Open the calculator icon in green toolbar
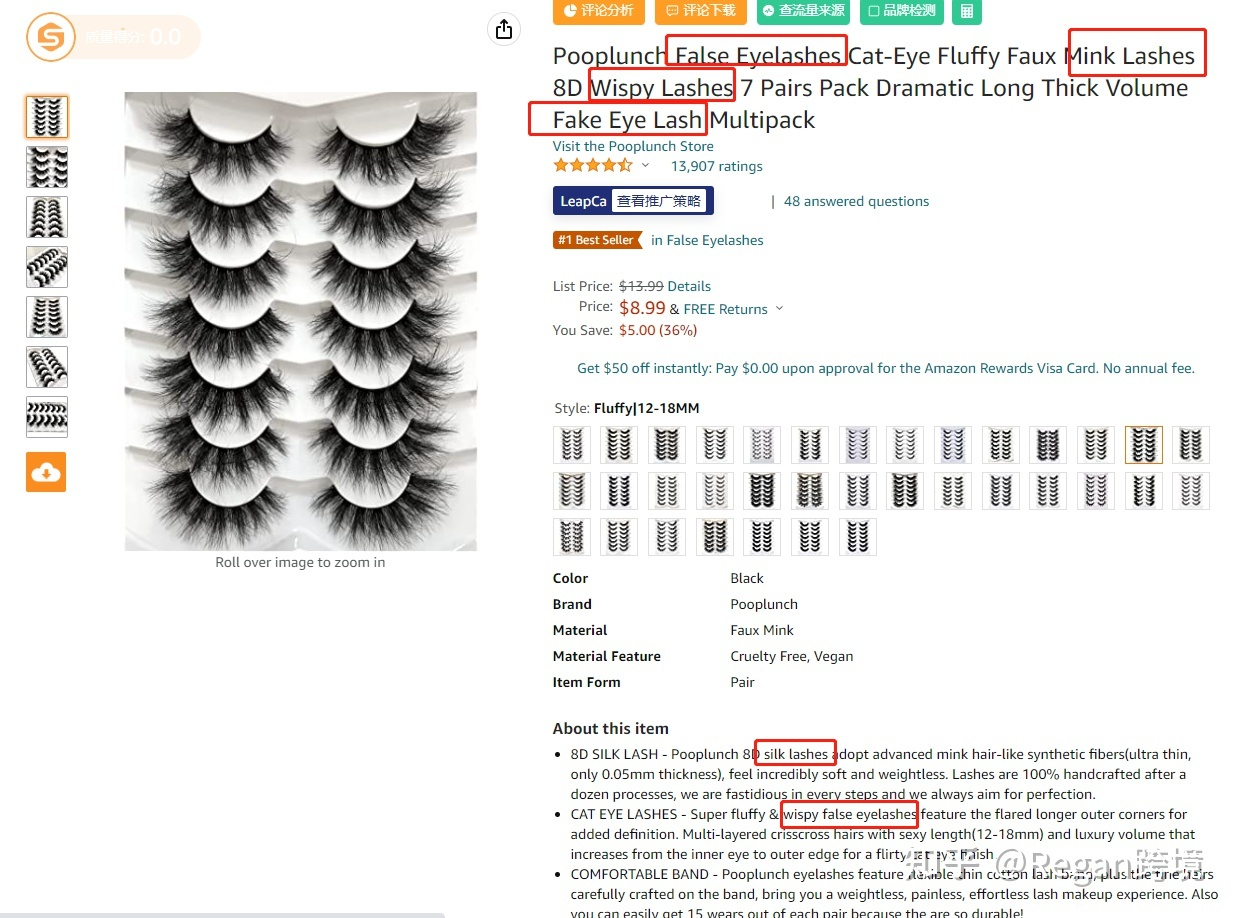Viewport: 1236px width, 918px height. point(966,11)
